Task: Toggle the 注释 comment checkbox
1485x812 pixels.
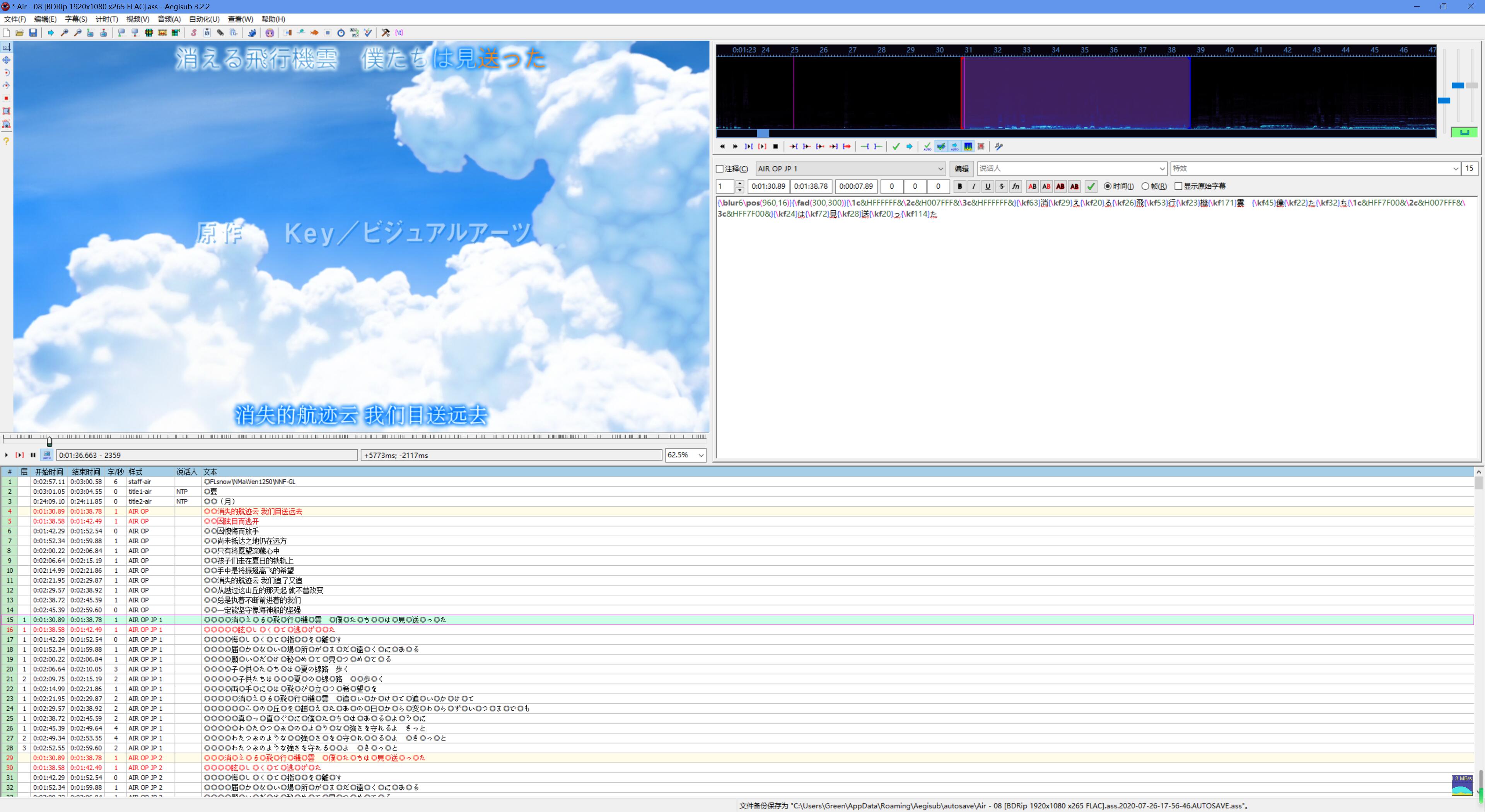Action: click(719, 169)
